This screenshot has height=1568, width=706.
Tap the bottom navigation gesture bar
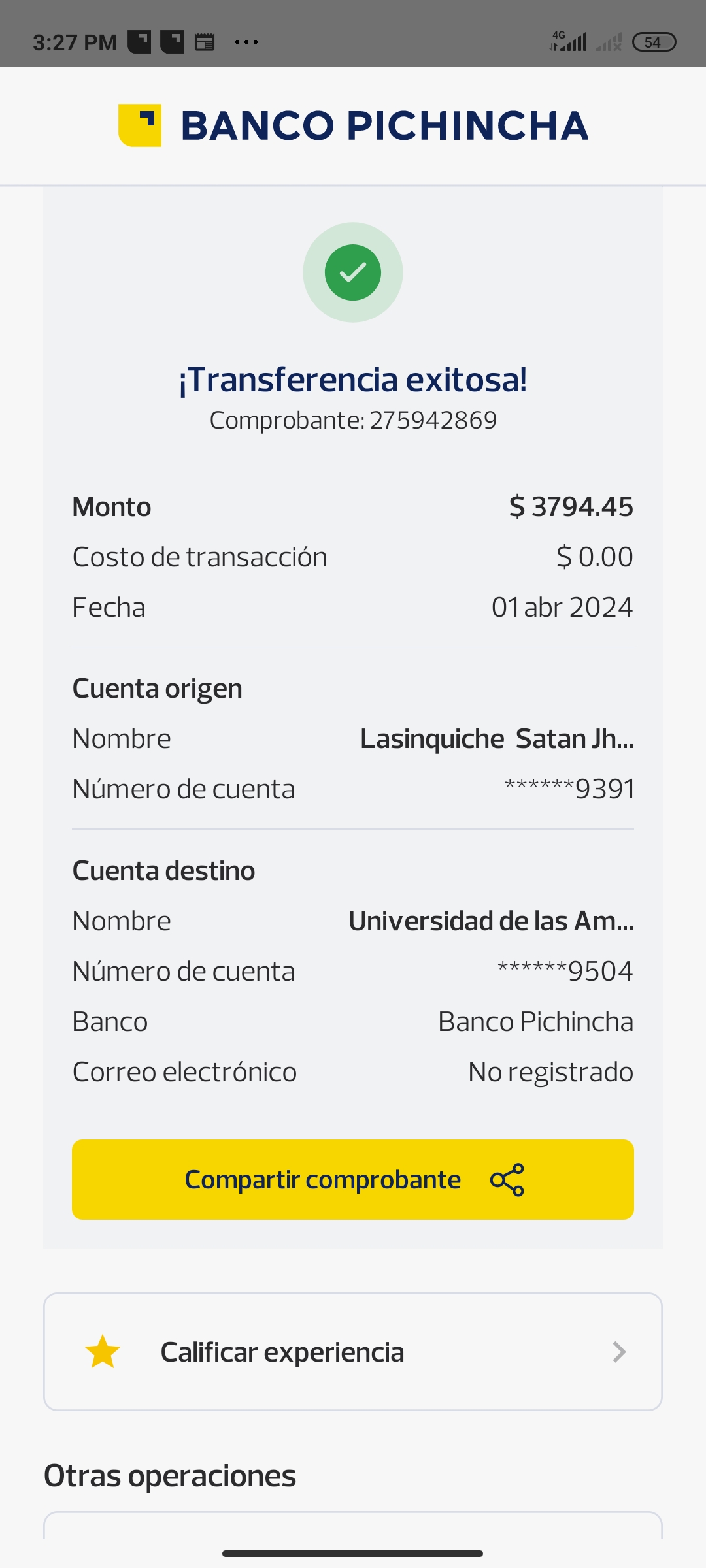click(353, 1553)
